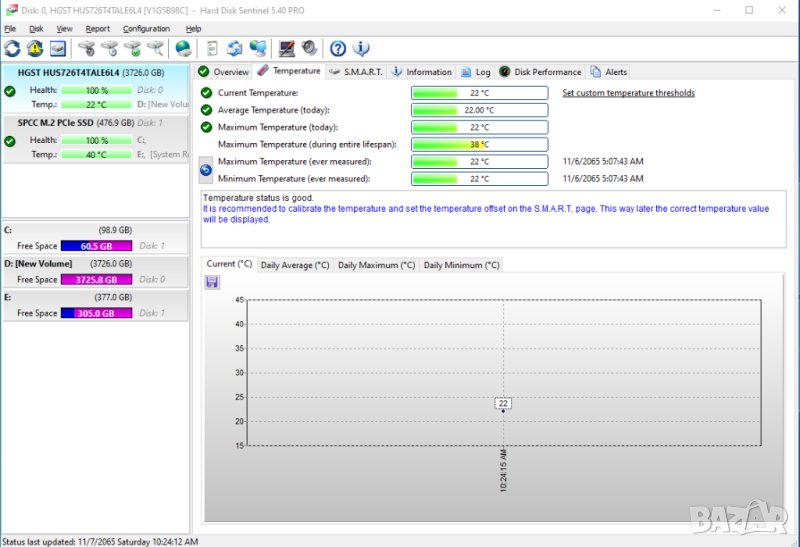
Task: Click the Refresh arrows icon in toolbar
Action: pyautogui.click(x=12, y=48)
